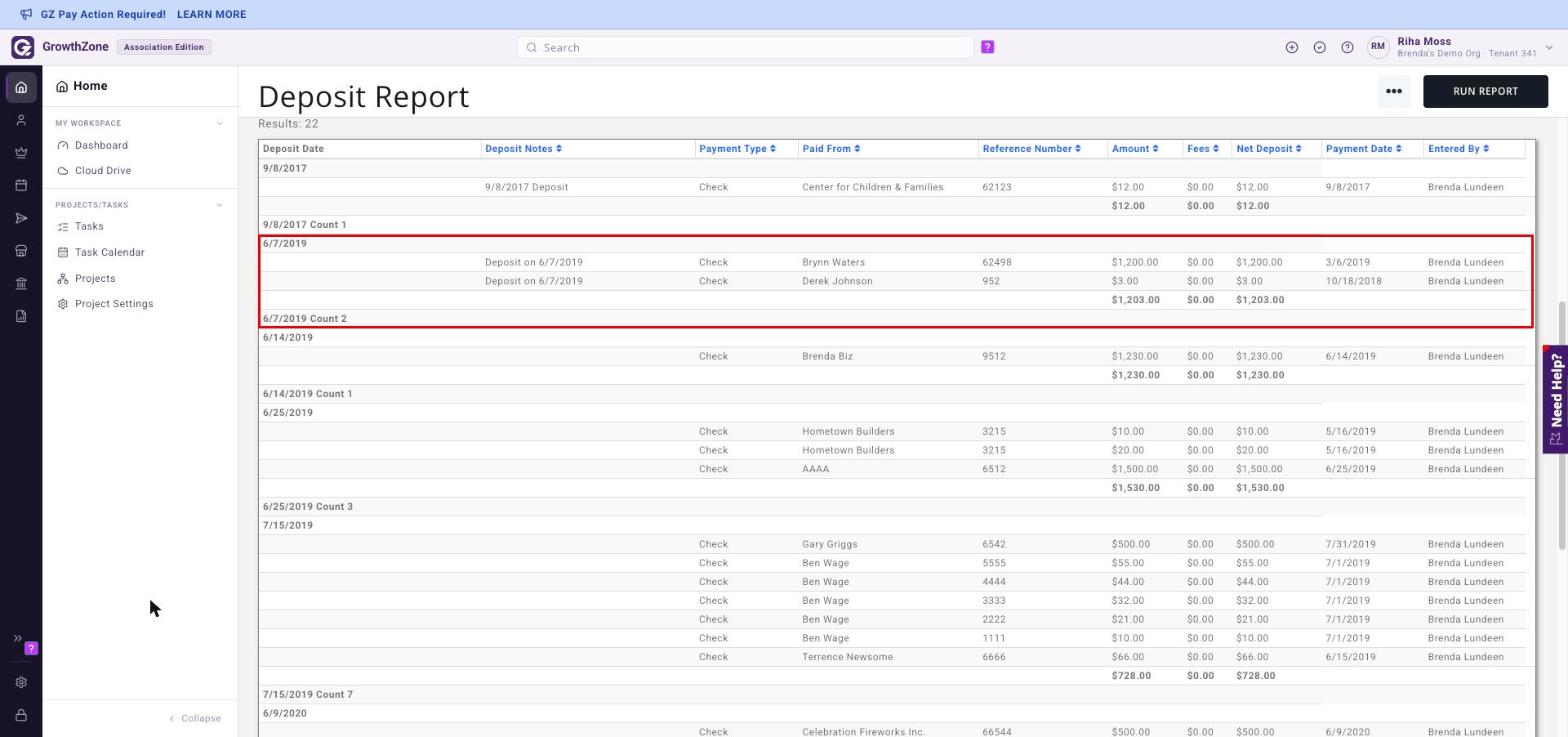1568x737 pixels.
Task: Click the Derek Johnson cell
Action: point(837,281)
